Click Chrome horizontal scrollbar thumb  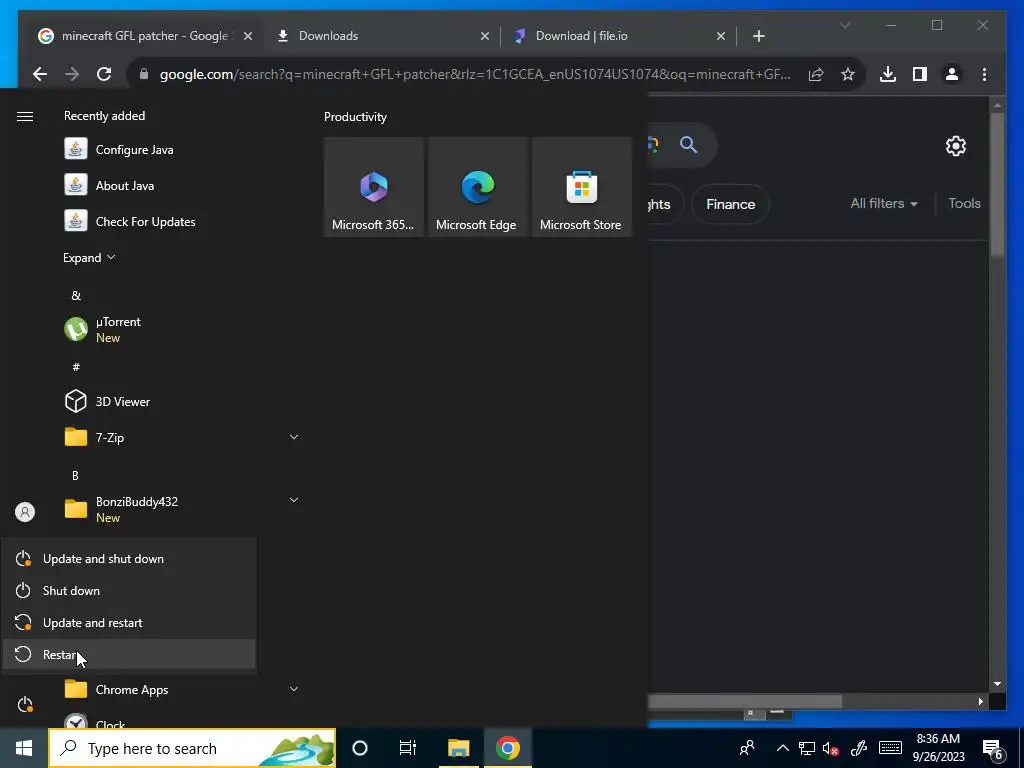pos(744,701)
